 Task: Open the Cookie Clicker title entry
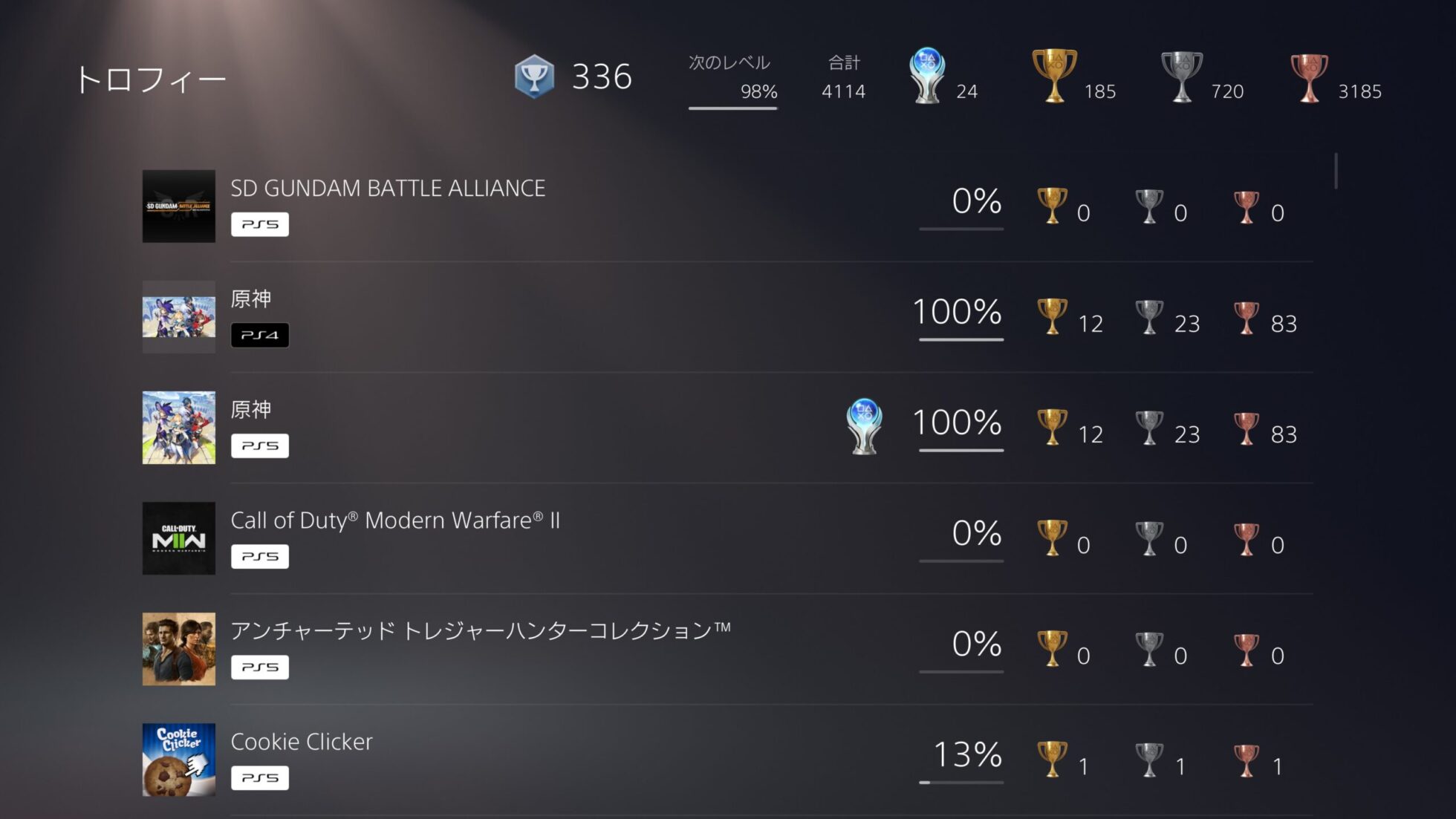coord(302,742)
